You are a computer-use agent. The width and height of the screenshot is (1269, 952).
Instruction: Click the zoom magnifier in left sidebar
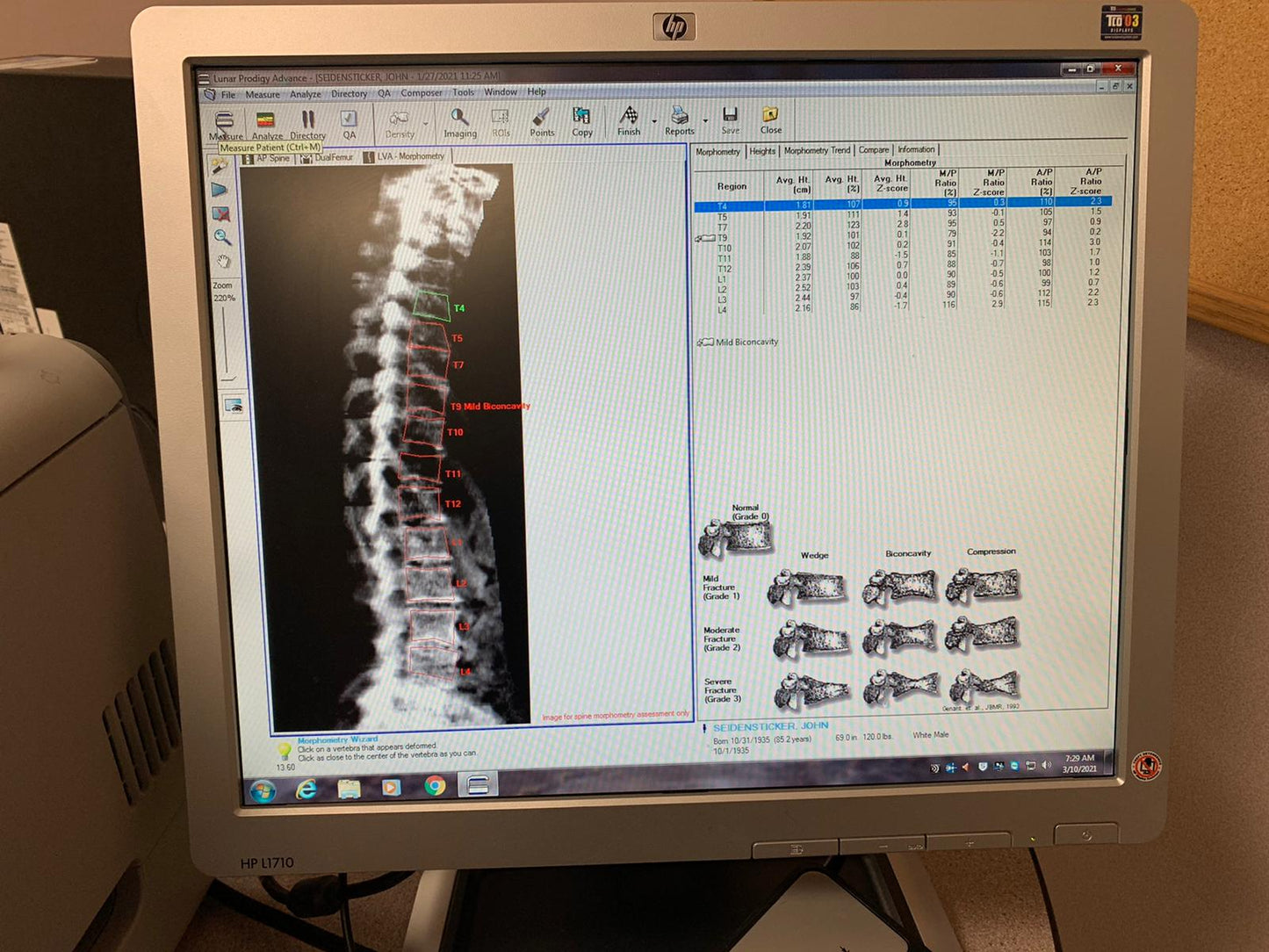click(222, 237)
